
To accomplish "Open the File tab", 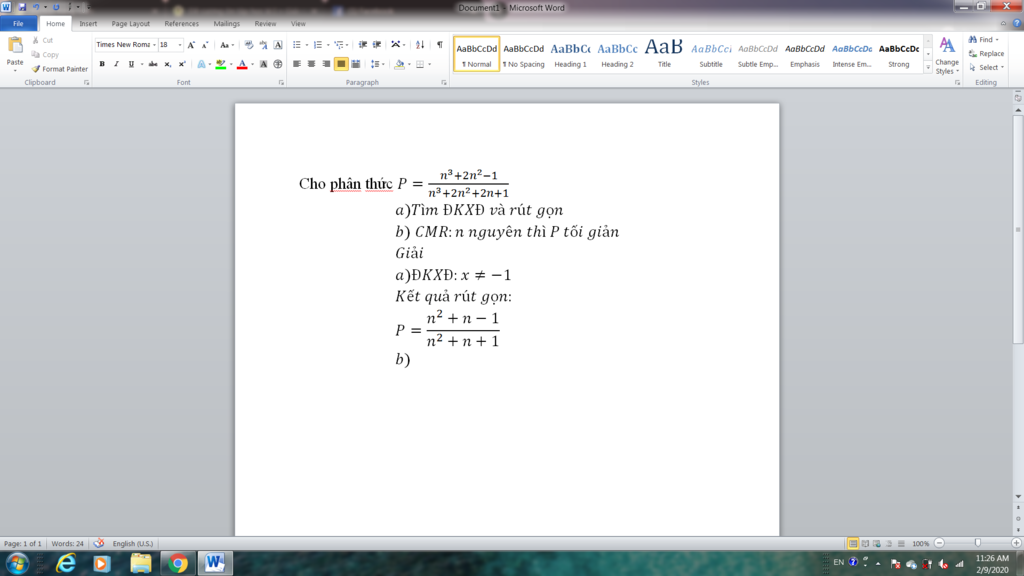I will (18, 24).
